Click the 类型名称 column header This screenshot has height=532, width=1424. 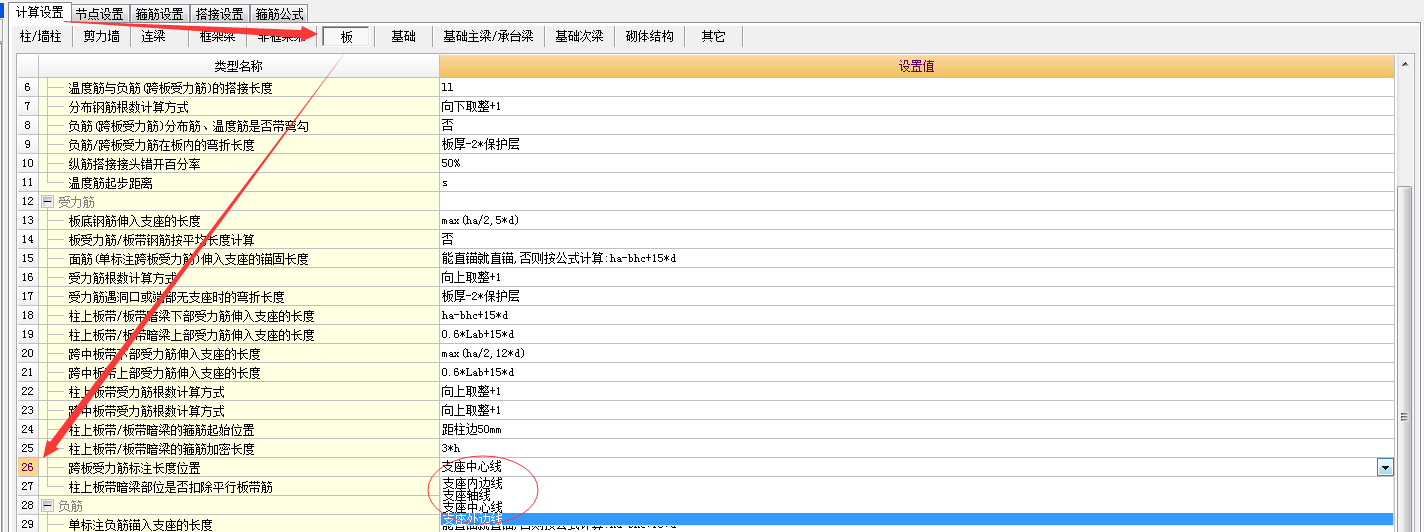(x=238, y=66)
